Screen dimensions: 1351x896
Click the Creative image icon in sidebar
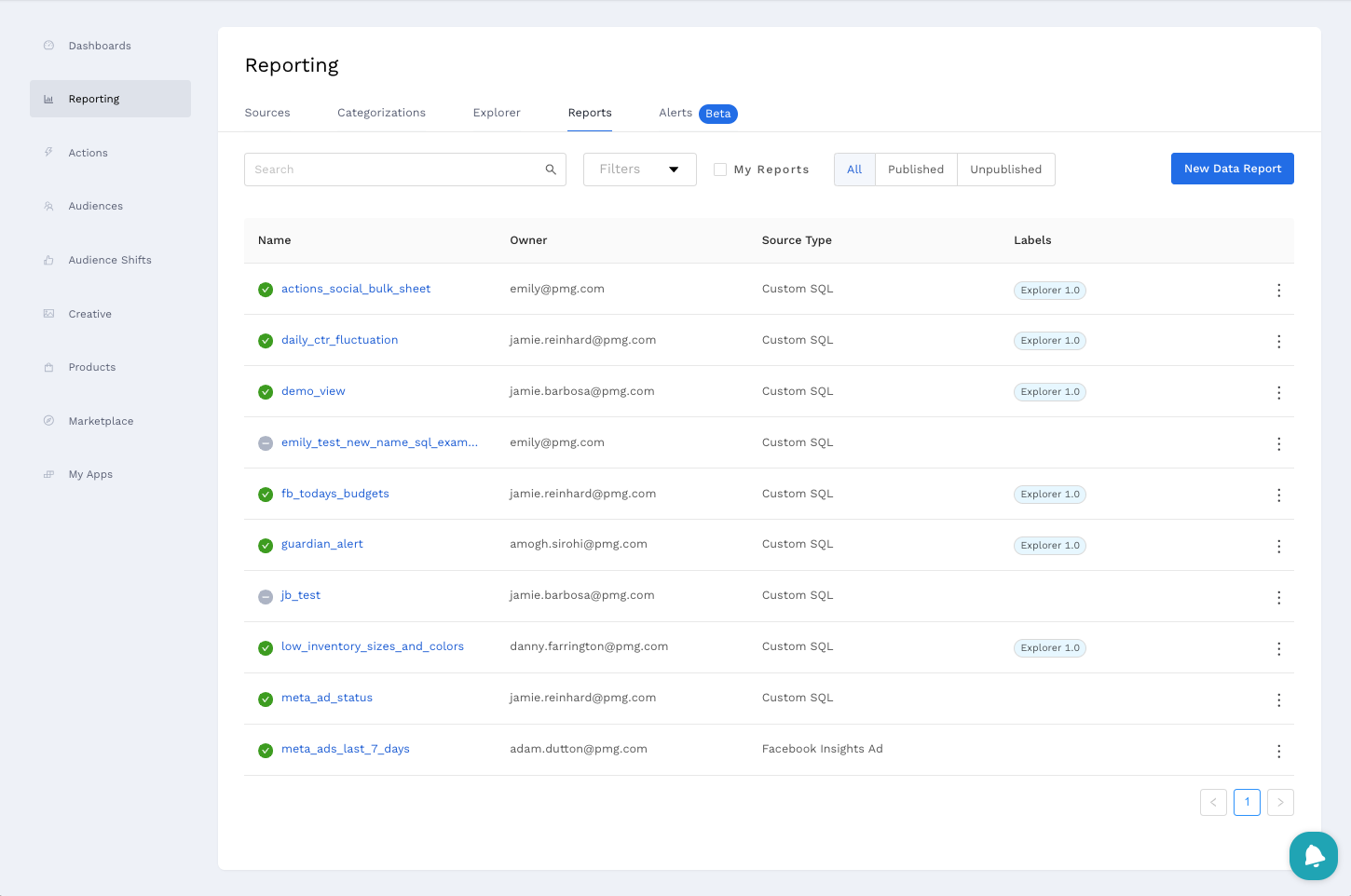tap(48, 314)
